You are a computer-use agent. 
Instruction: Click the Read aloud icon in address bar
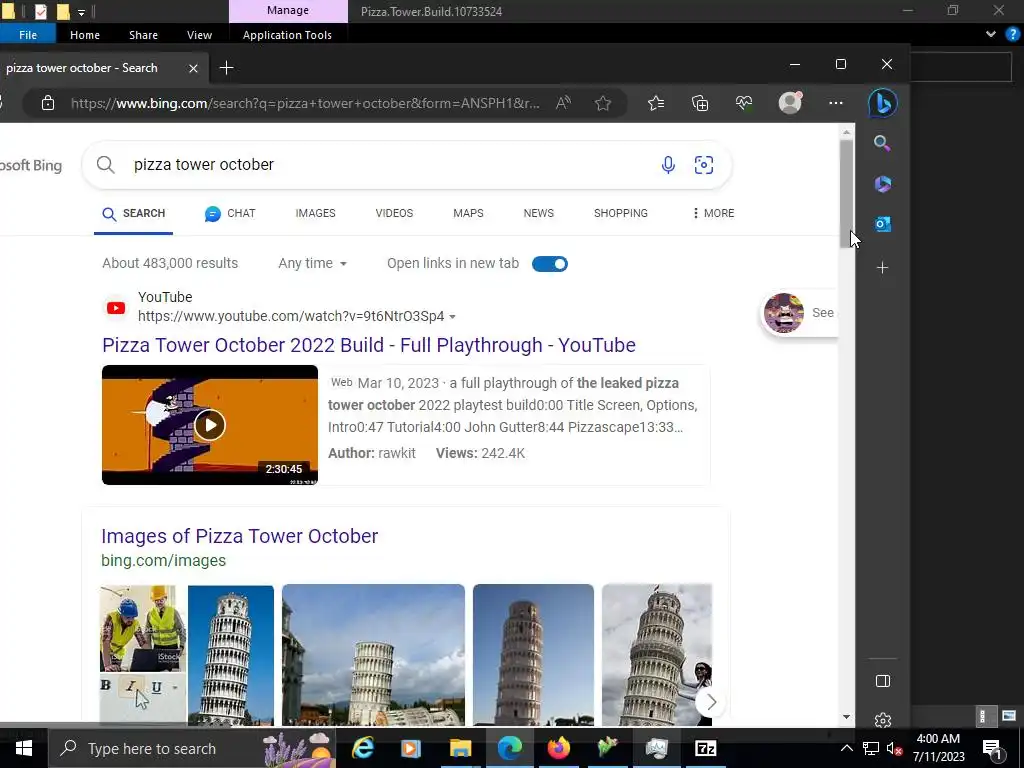pyautogui.click(x=563, y=103)
